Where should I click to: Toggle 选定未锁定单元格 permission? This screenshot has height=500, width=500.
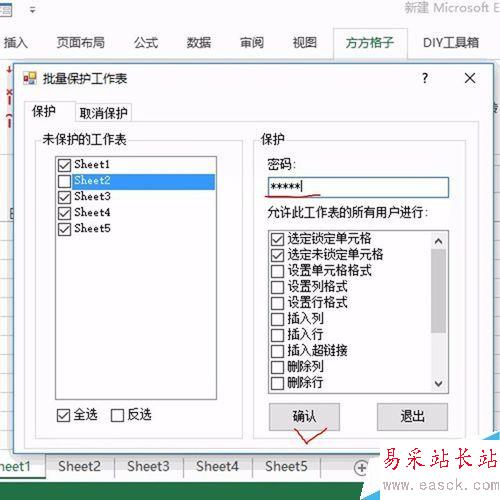277,255
